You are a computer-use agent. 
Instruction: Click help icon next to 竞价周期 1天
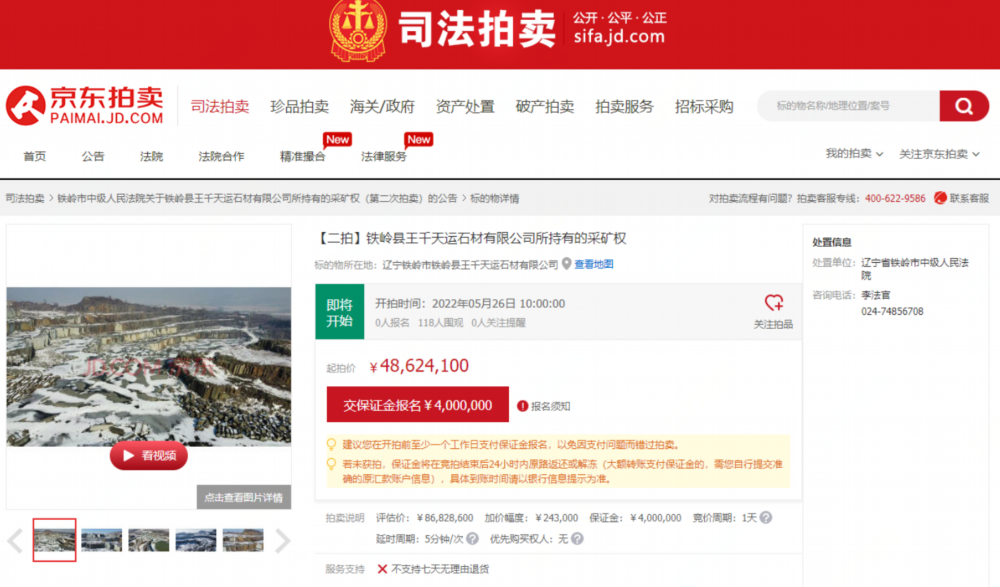coord(766,517)
